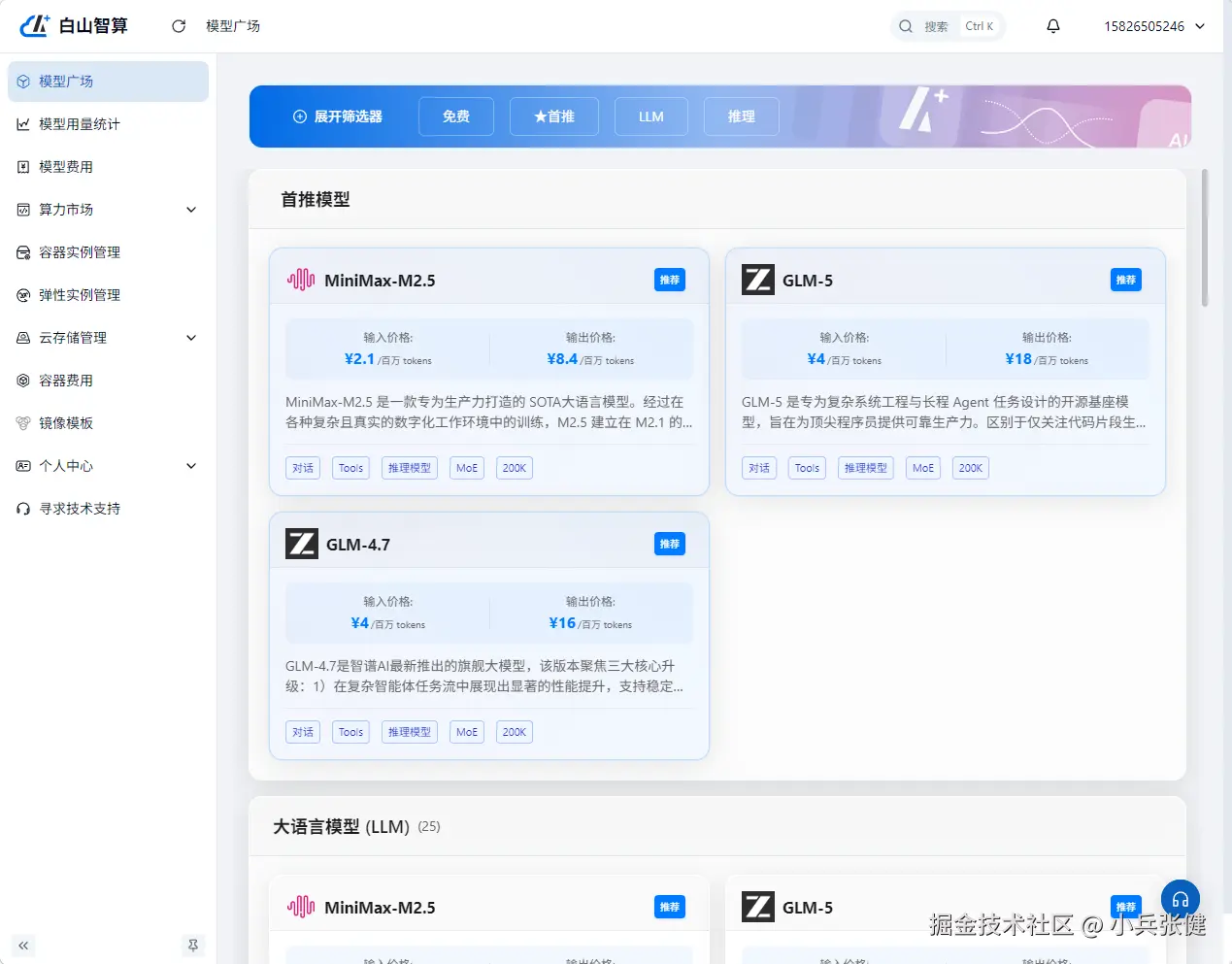Click 200K tag on first MiniMax-M2.5 card
Screen dimensions: 1232x964
[515, 468]
